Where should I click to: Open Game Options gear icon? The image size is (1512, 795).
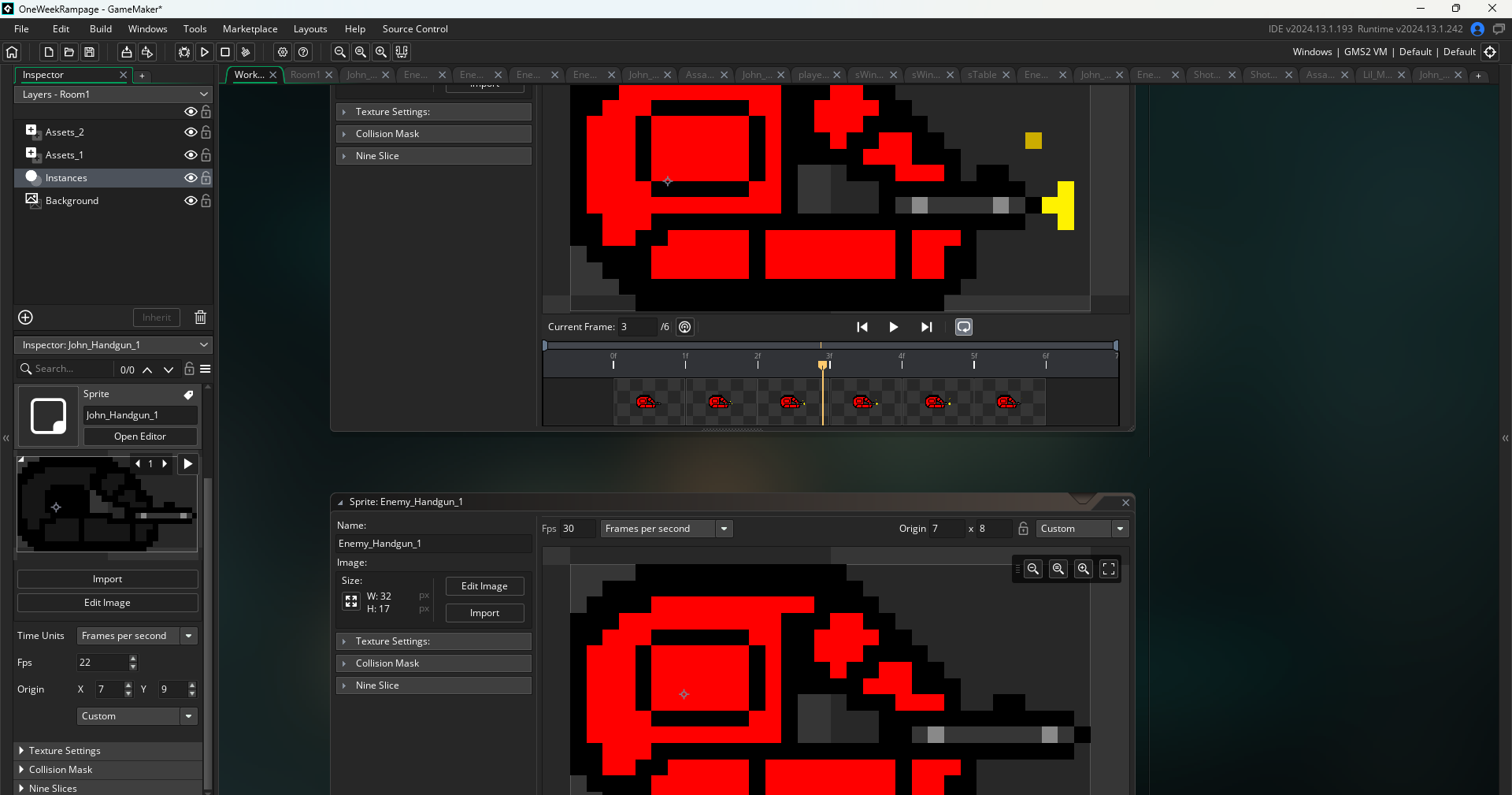(x=283, y=52)
